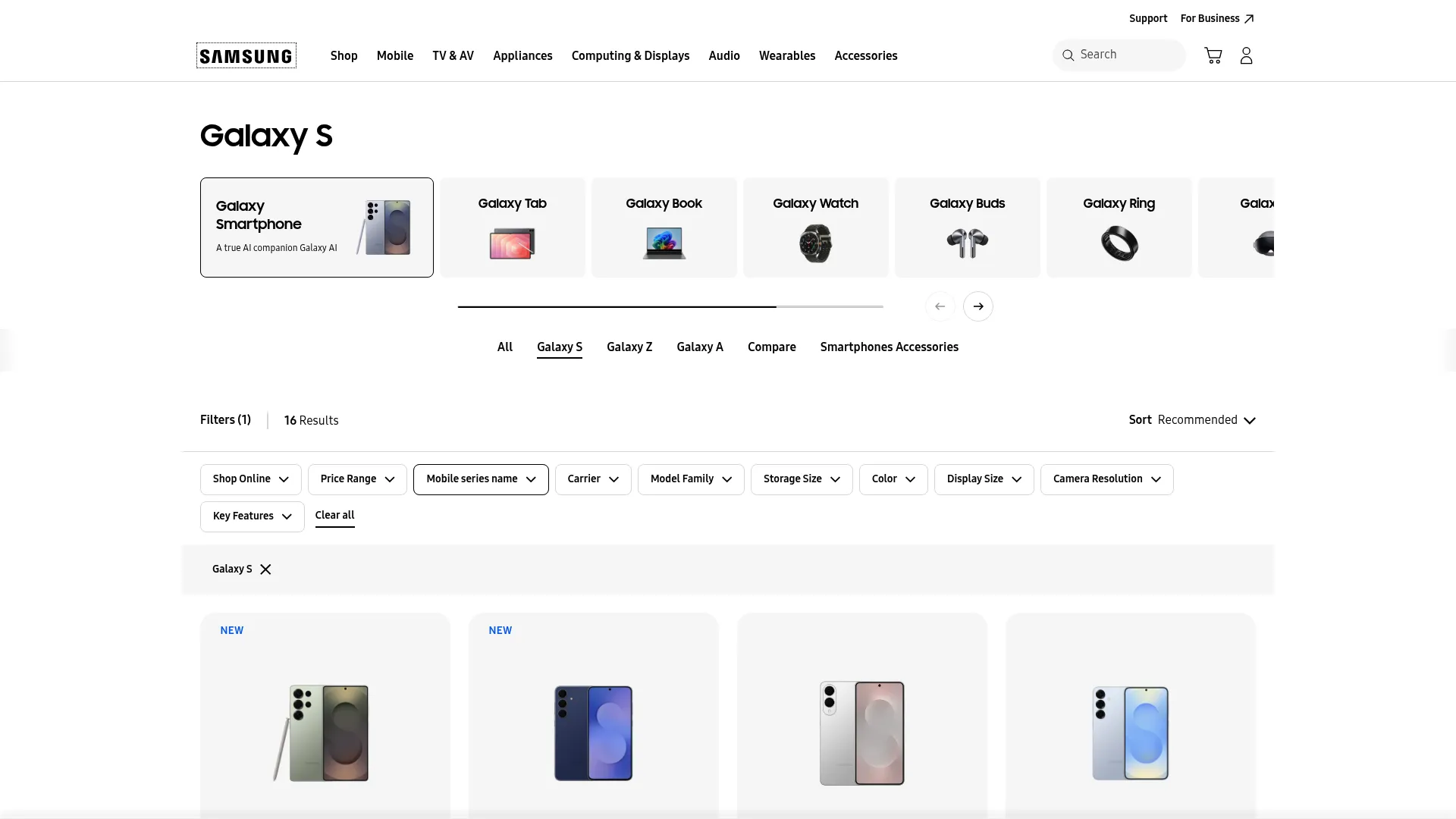Expand the Price Range filter
The width and height of the screenshot is (1456, 819).
click(357, 479)
